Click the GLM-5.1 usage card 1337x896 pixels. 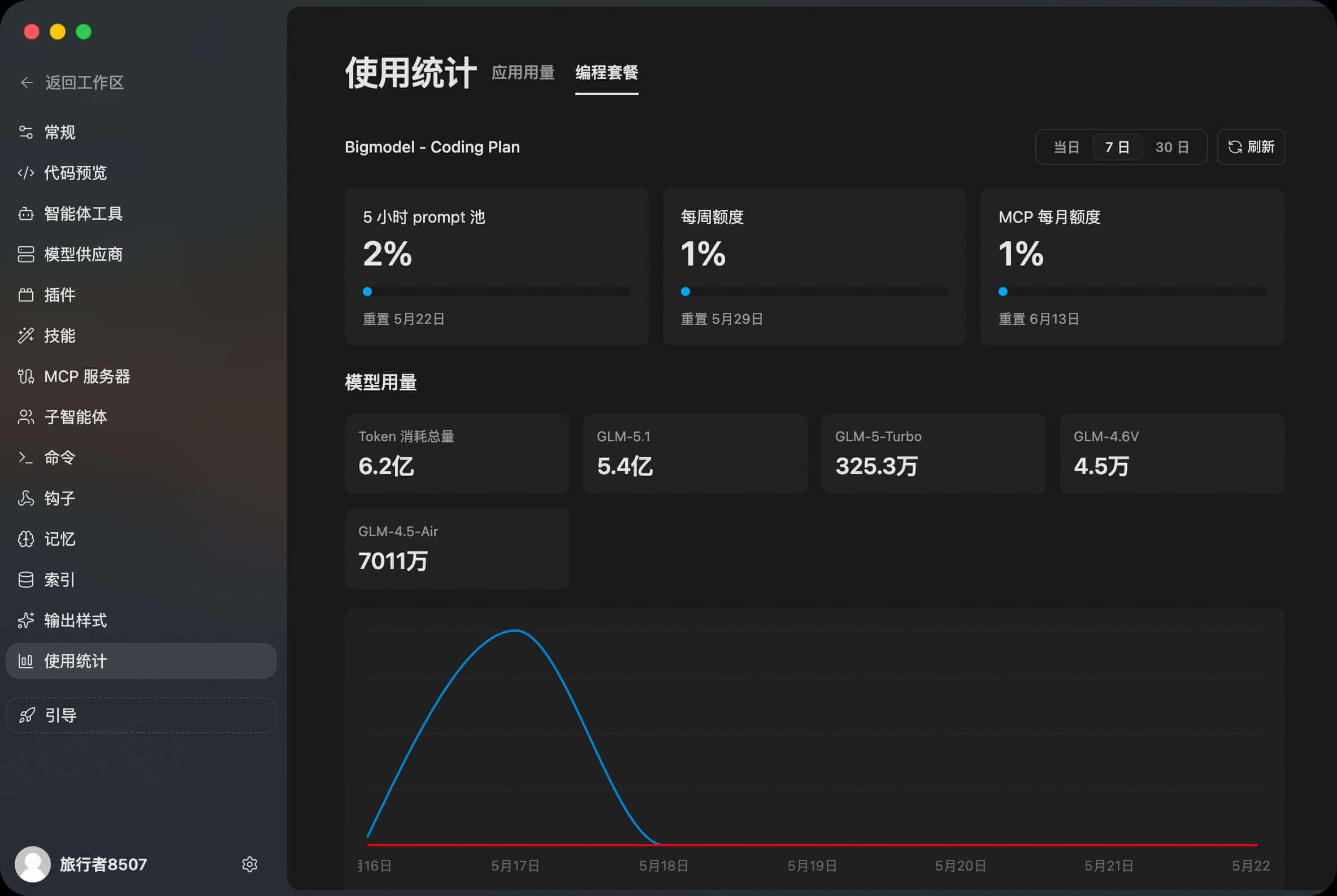click(x=695, y=454)
